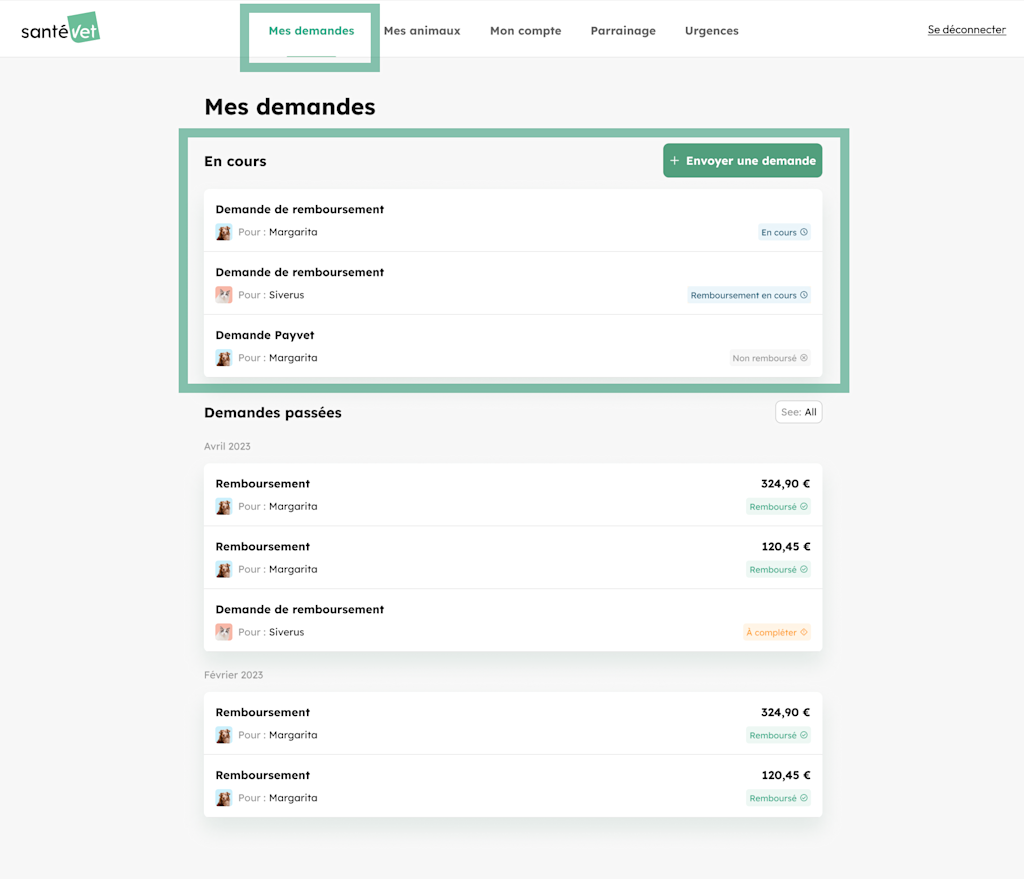Click Siverus's cat avatar in the Remboursement en cours row

pyautogui.click(x=223, y=295)
